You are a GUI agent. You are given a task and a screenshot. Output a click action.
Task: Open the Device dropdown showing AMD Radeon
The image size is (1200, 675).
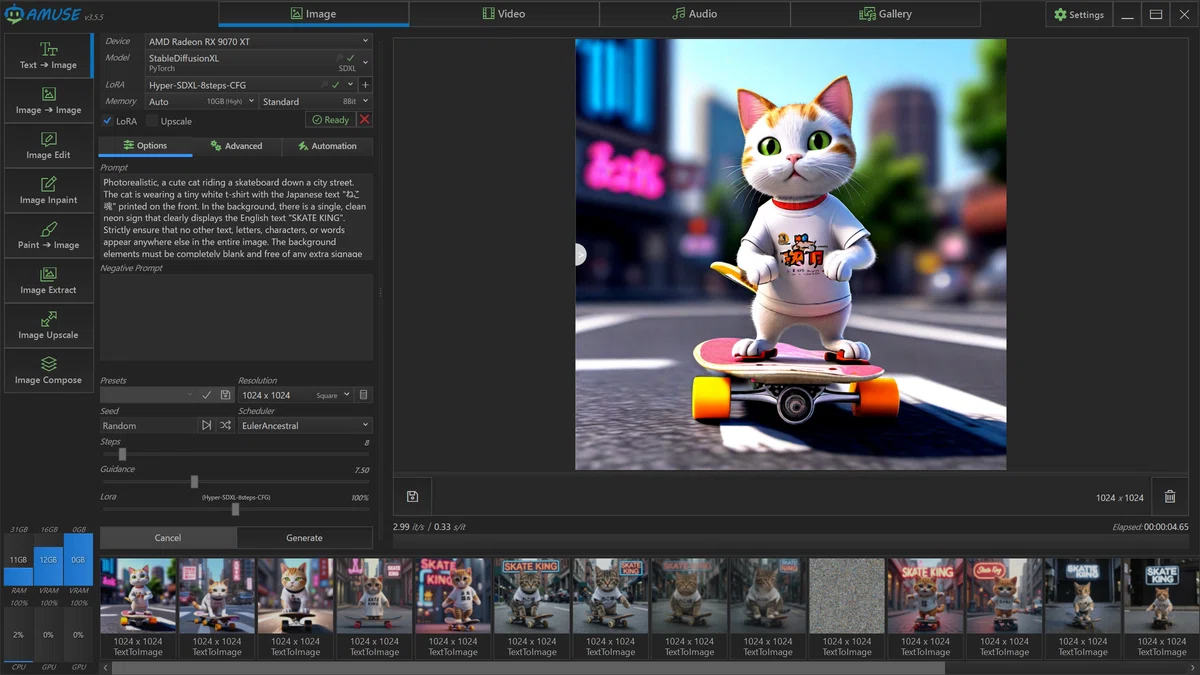point(258,41)
